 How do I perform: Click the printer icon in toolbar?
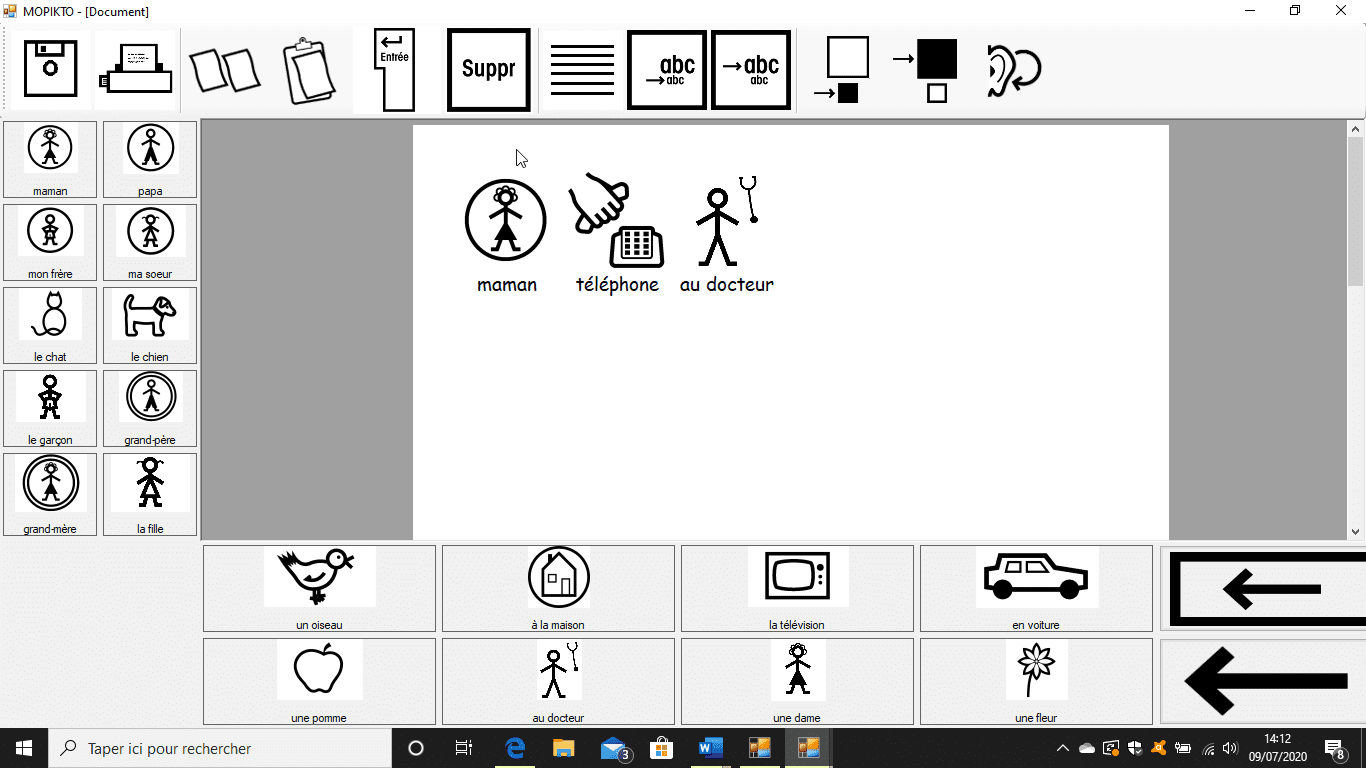[135, 69]
